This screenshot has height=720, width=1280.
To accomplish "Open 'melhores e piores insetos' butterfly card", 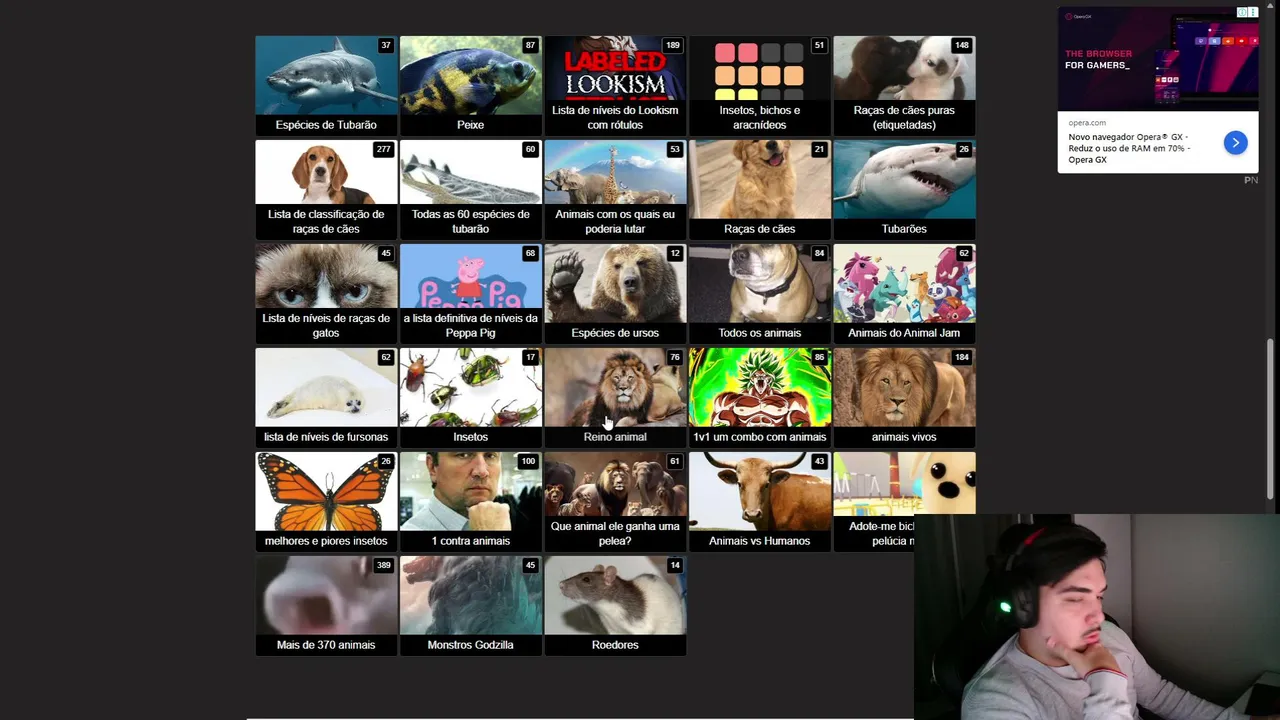I will tap(326, 501).
